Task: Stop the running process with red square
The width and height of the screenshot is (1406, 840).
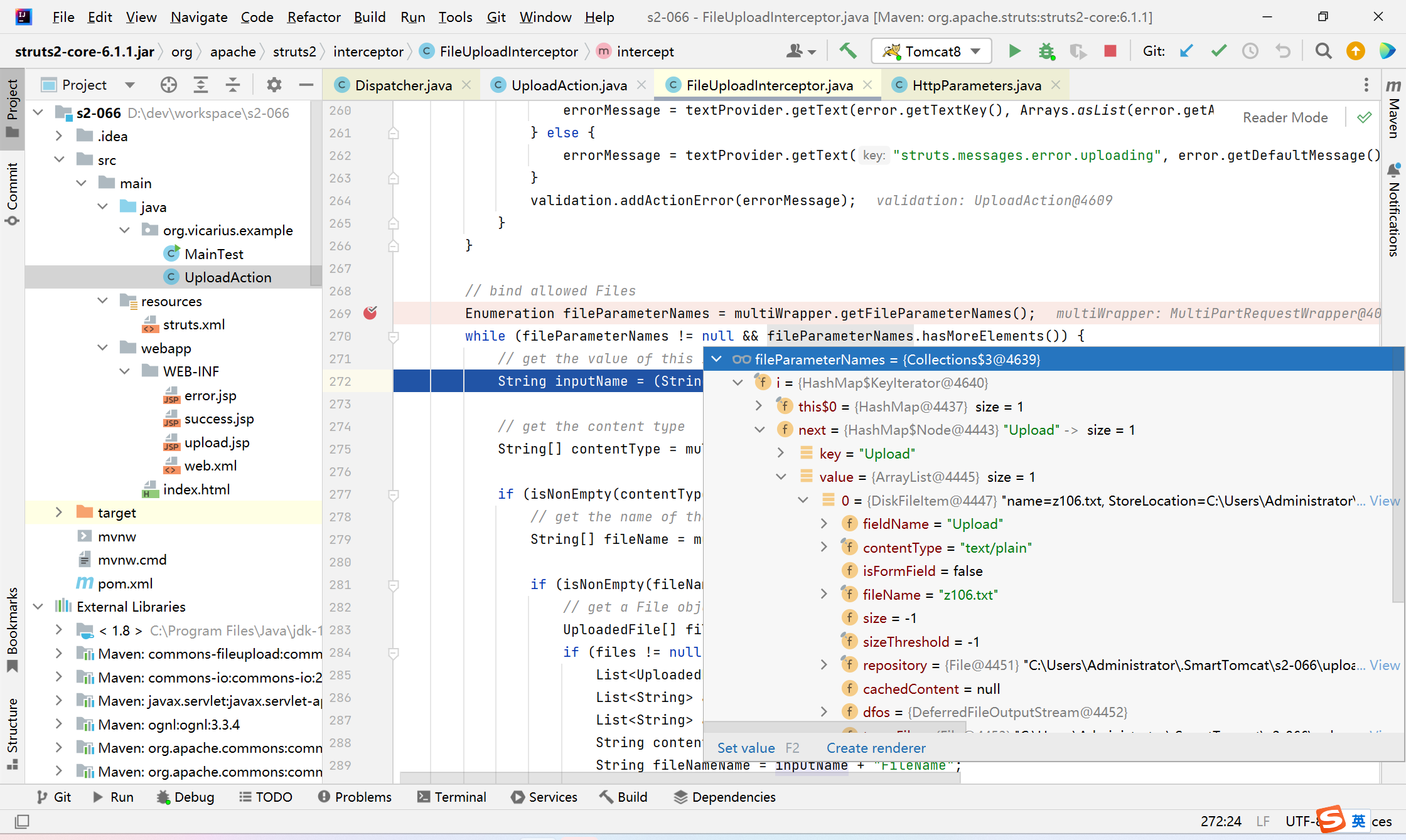Action: coord(1110,51)
